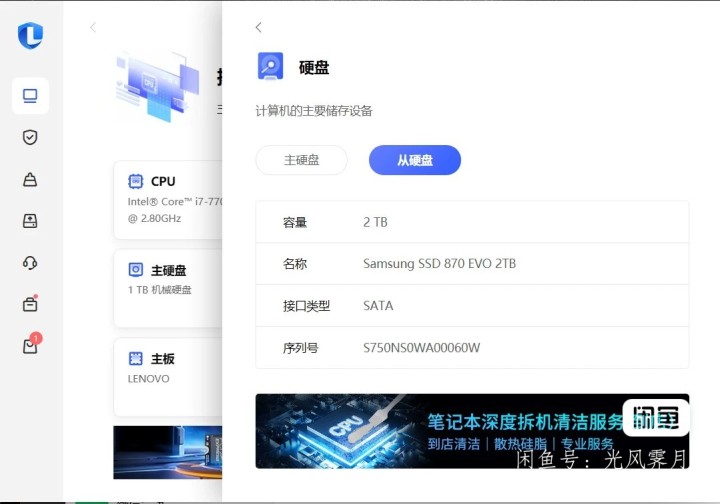Click the 计算机的主要储存设备 description text

click(x=314, y=111)
